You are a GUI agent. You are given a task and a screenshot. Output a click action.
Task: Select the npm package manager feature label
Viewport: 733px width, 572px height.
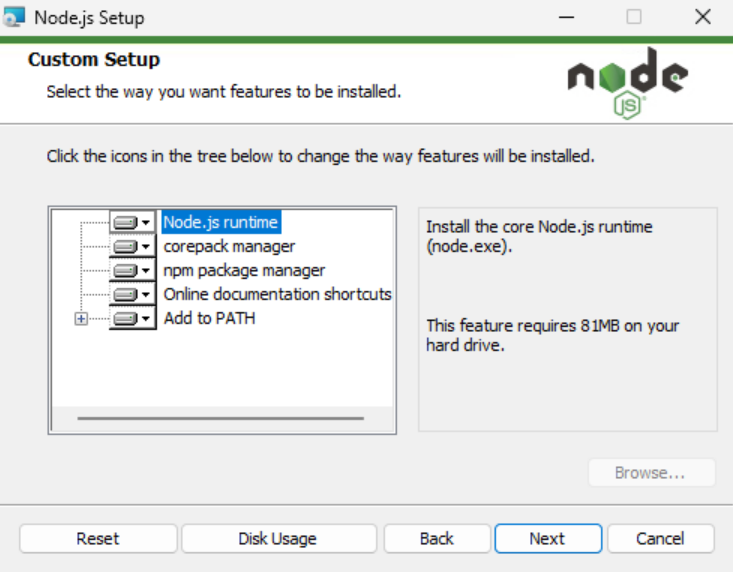244,270
